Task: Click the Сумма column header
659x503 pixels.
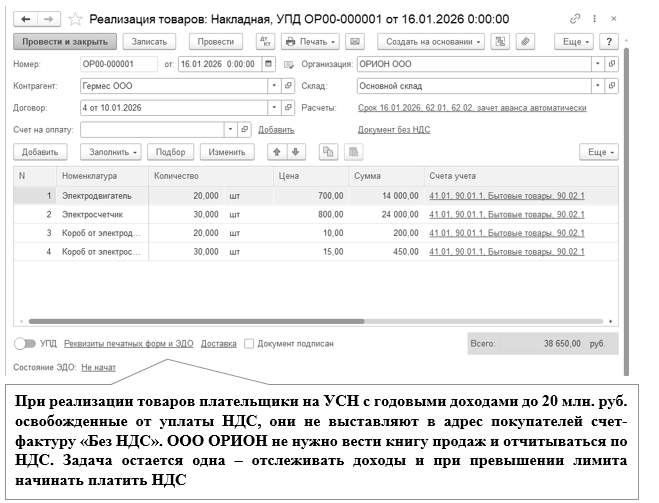Action: tap(386, 176)
